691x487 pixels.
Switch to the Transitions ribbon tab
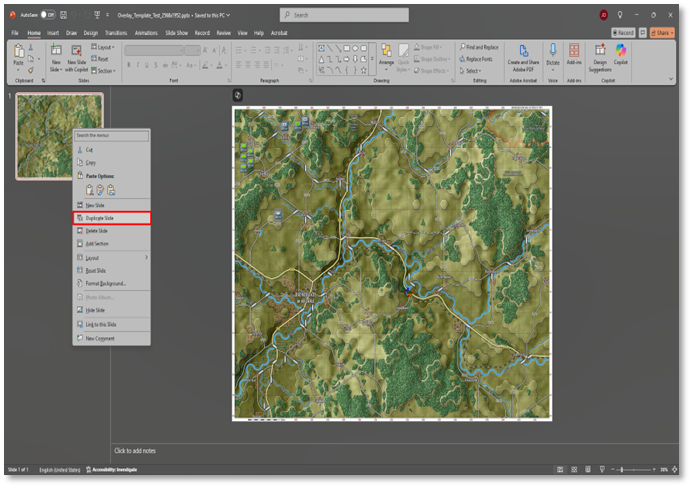[x=116, y=32]
